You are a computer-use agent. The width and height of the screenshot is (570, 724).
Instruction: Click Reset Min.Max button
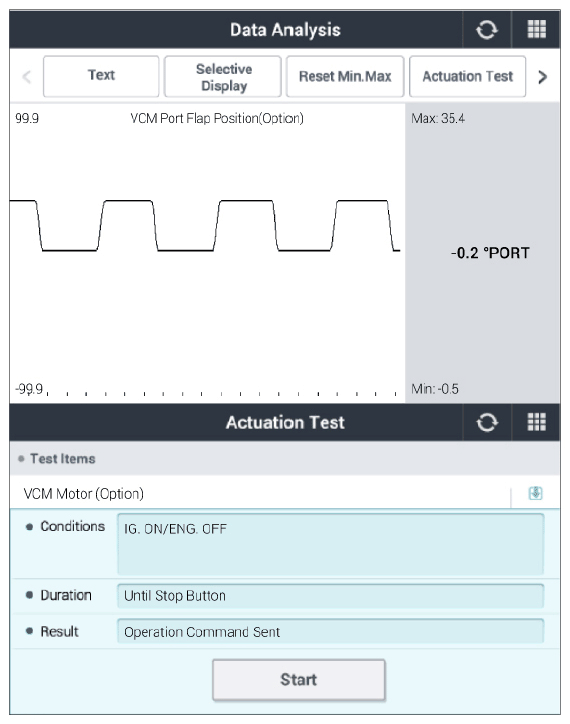click(x=345, y=76)
